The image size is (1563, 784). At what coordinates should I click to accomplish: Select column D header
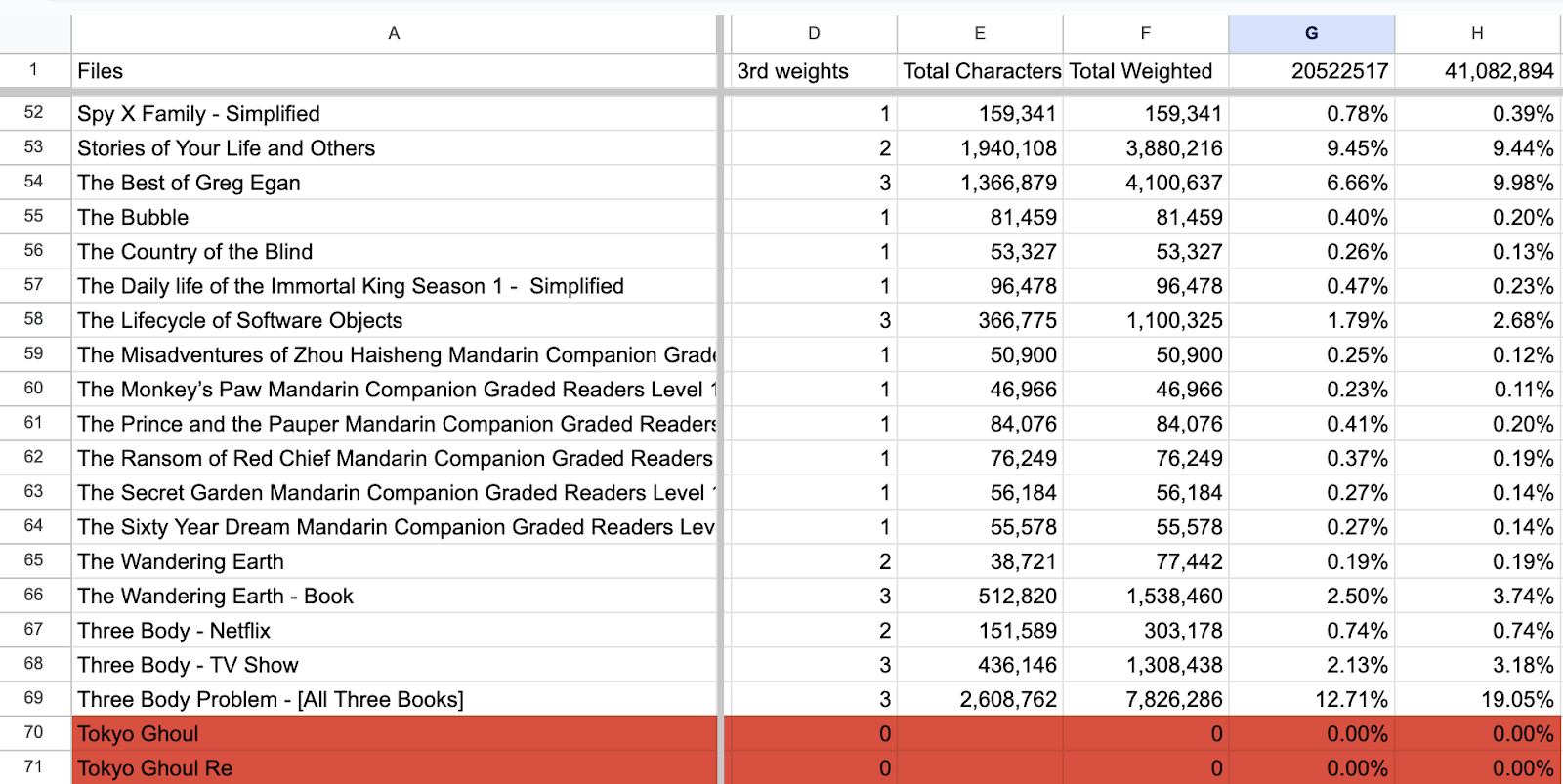click(814, 33)
